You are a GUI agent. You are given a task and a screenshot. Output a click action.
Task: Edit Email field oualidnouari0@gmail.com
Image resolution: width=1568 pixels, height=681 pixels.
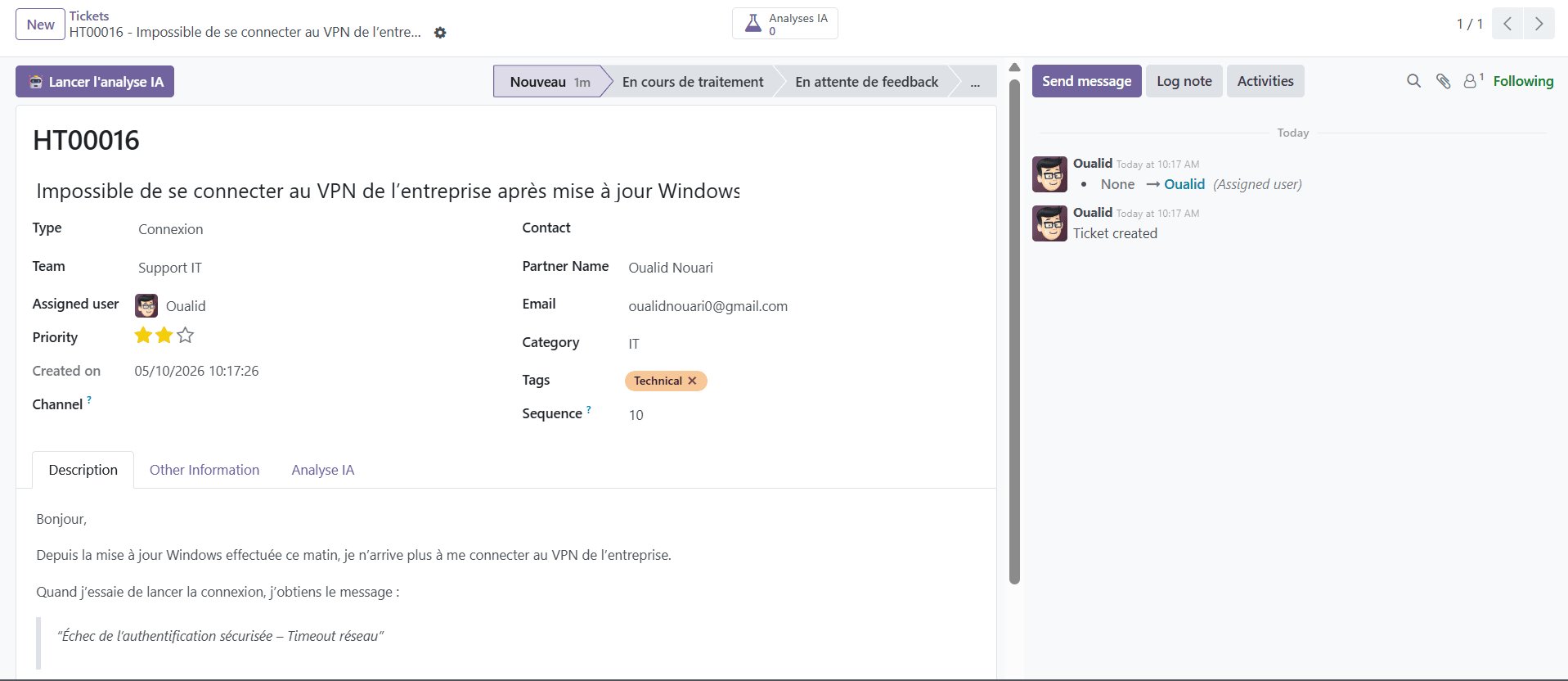coord(803,306)
